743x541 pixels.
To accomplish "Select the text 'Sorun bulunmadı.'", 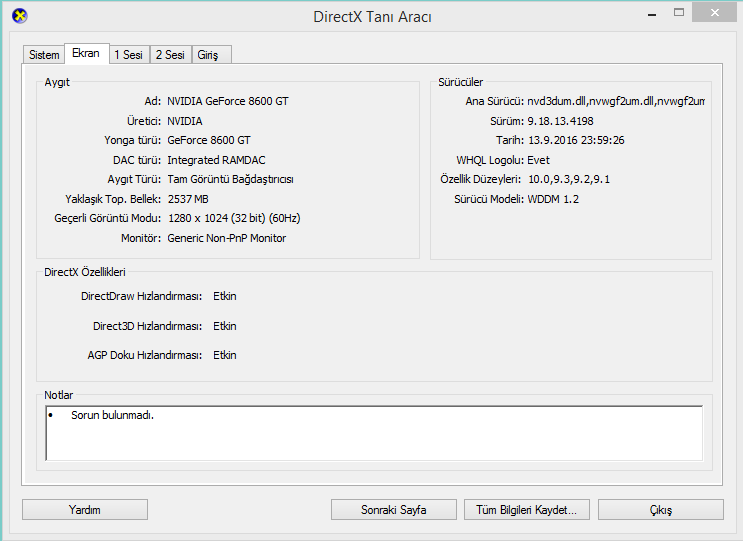I will [112, 415].
